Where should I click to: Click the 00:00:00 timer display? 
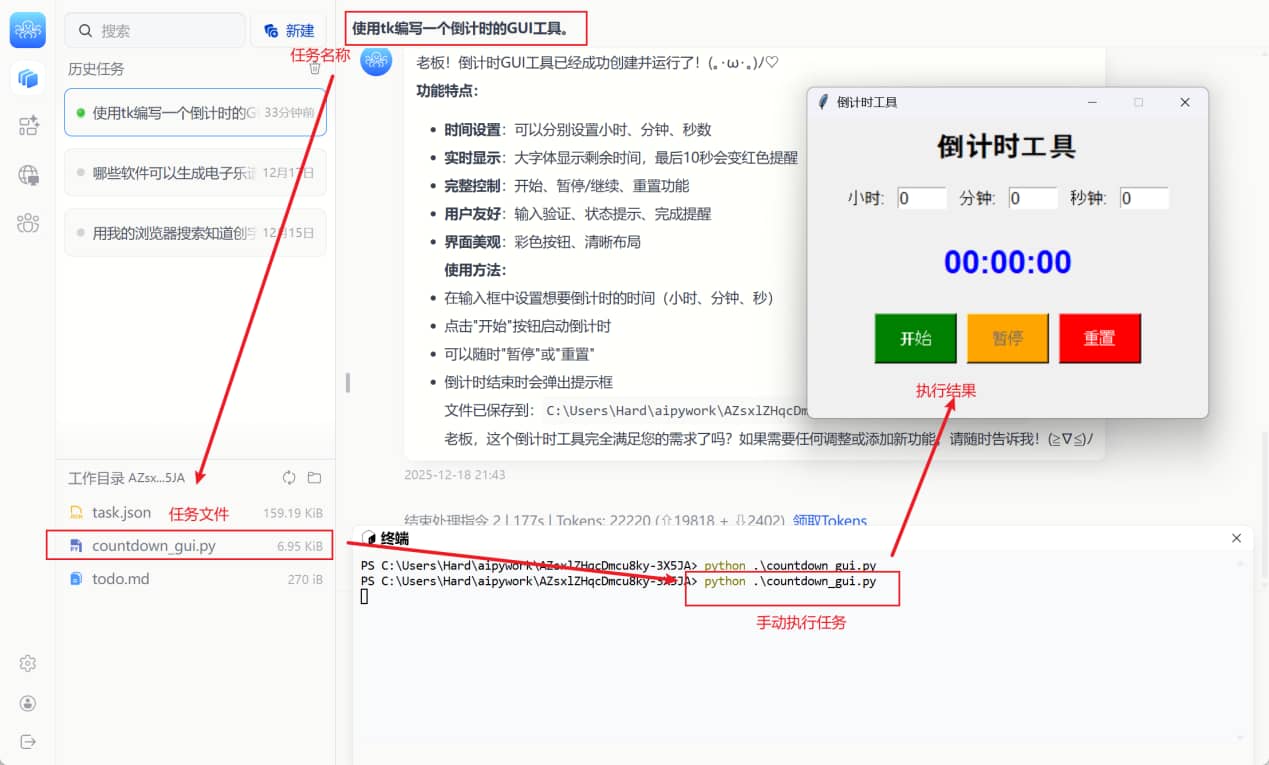(1008, 262)
